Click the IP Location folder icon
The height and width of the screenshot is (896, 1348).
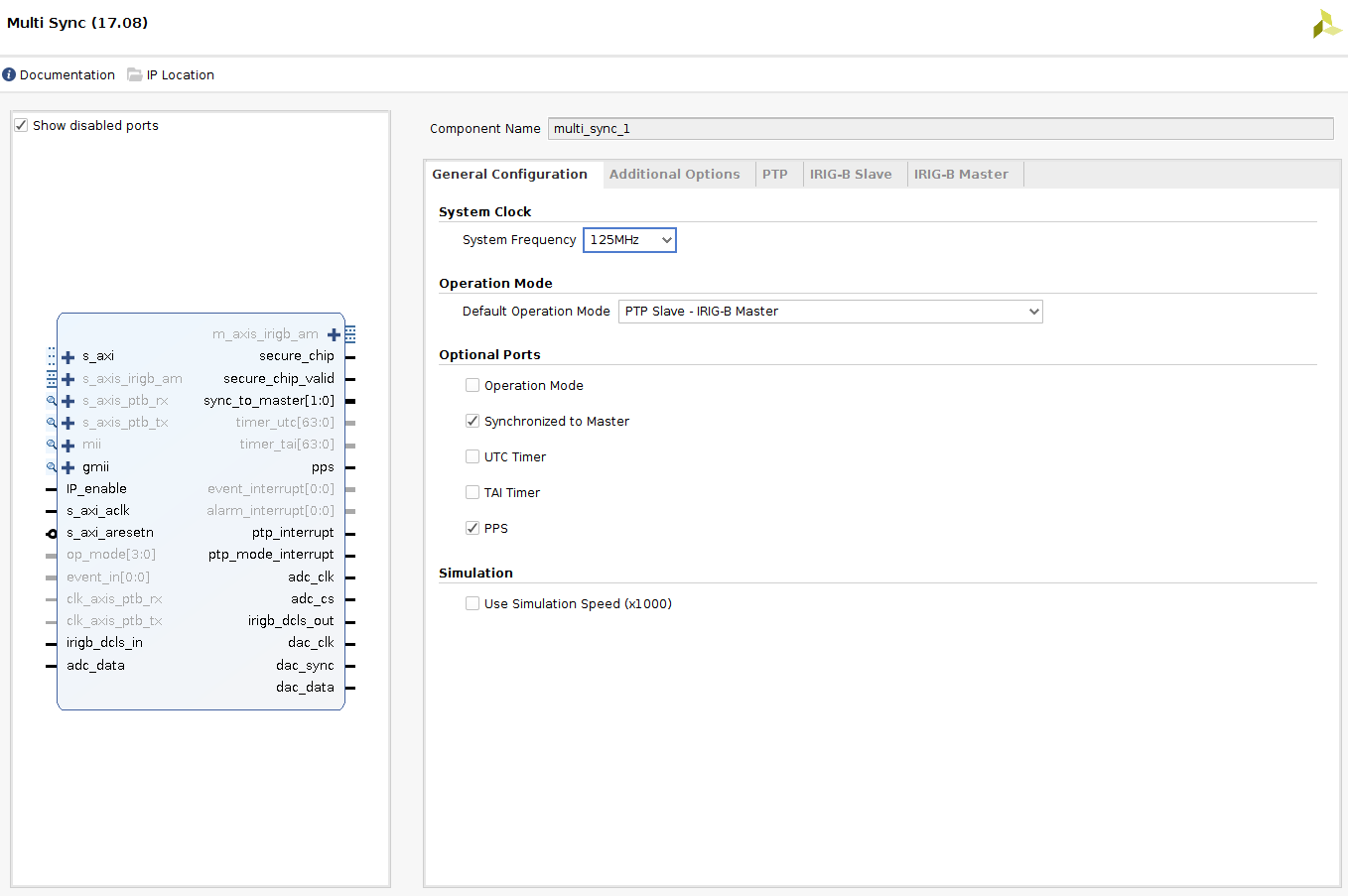pos(135,74)
